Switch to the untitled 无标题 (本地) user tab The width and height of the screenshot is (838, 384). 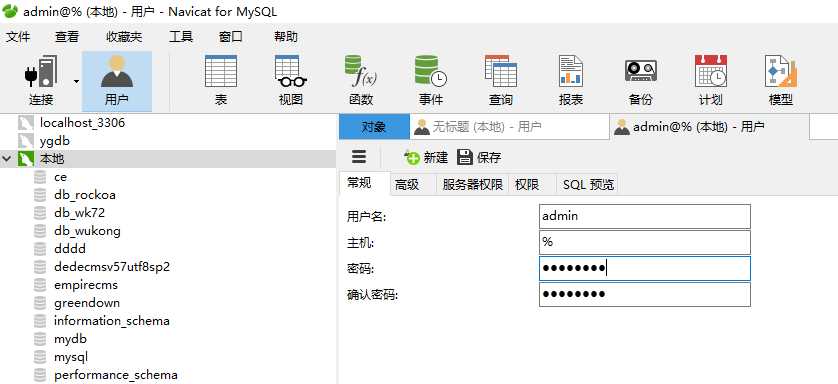(x=509, y=127)
